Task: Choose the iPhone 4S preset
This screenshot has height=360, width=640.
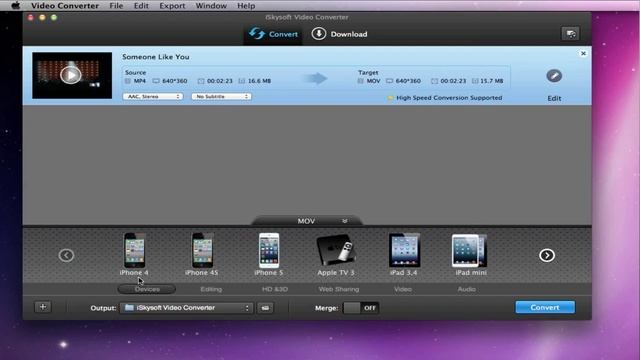Action: 202,254
